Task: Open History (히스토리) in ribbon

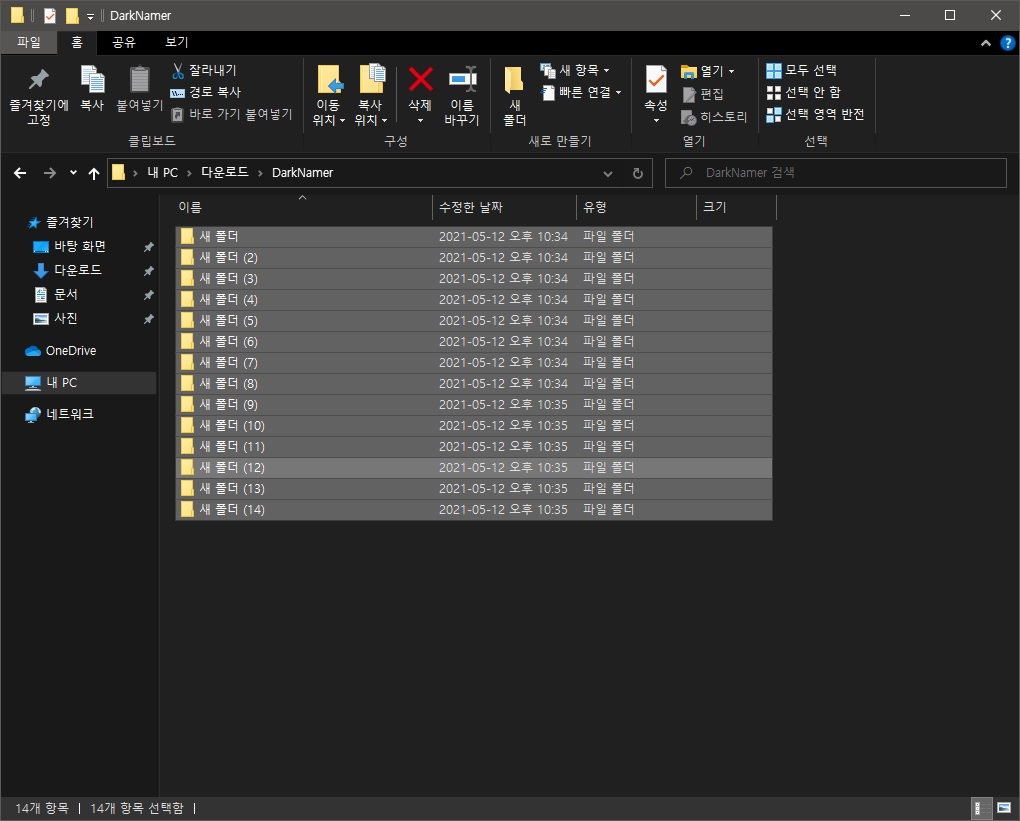Action: (x=714, y=117)
